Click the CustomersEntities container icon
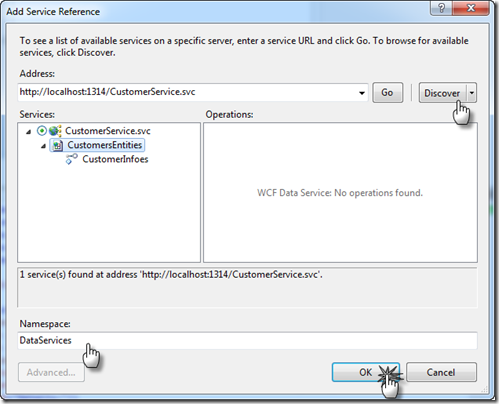Image resolution: width=499 pixels, height=404 pixels. [x=58, y=145]
